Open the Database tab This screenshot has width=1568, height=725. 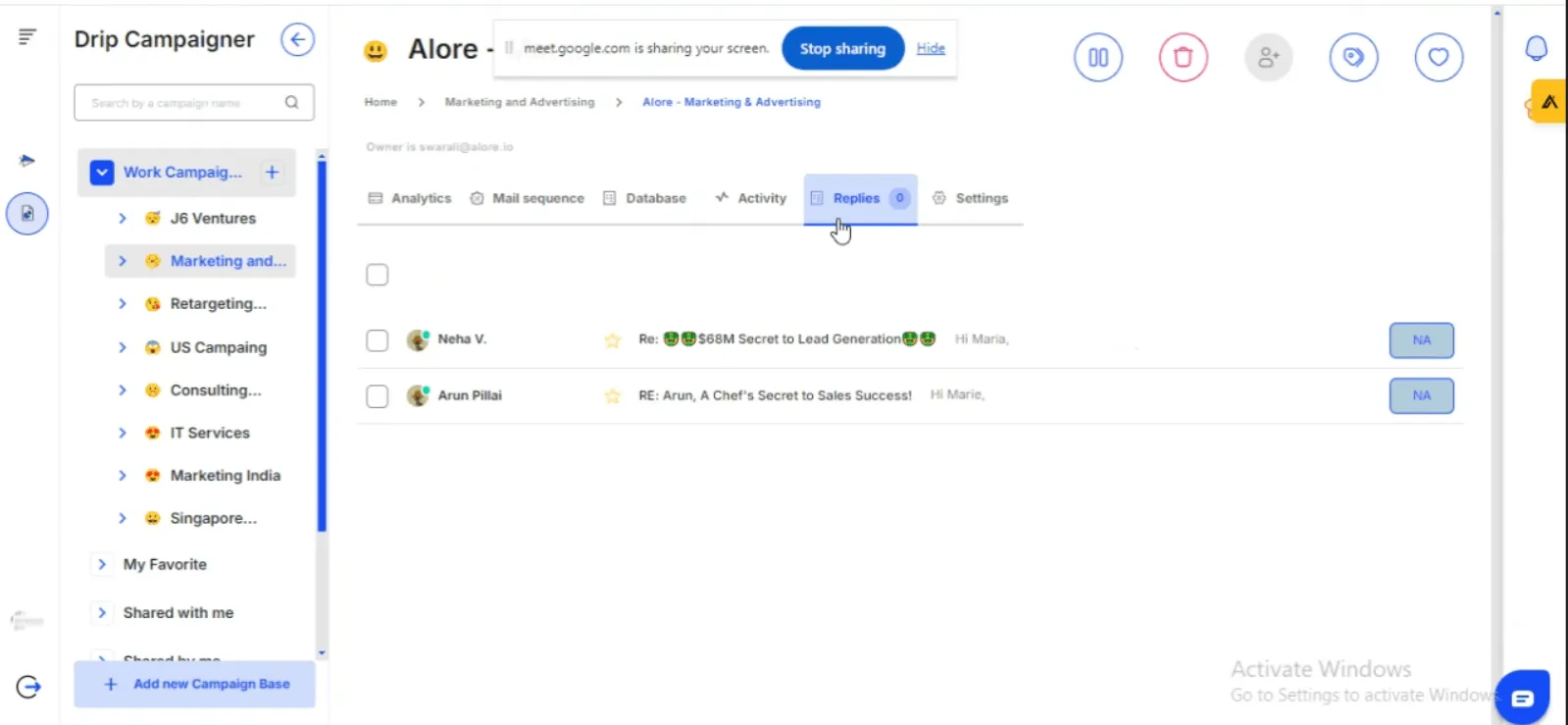(644, 198)
